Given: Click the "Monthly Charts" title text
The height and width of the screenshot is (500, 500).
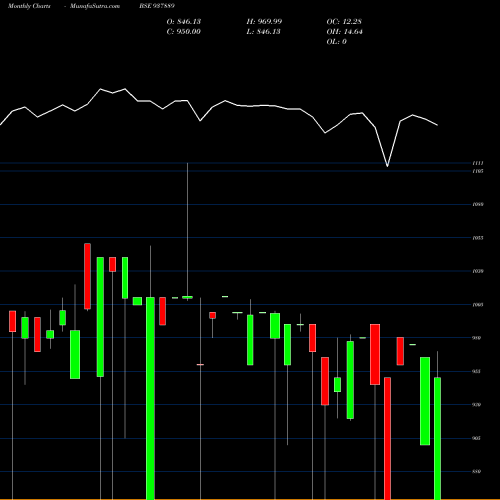Looking at the screenshot, I should [x=29, y=6].
